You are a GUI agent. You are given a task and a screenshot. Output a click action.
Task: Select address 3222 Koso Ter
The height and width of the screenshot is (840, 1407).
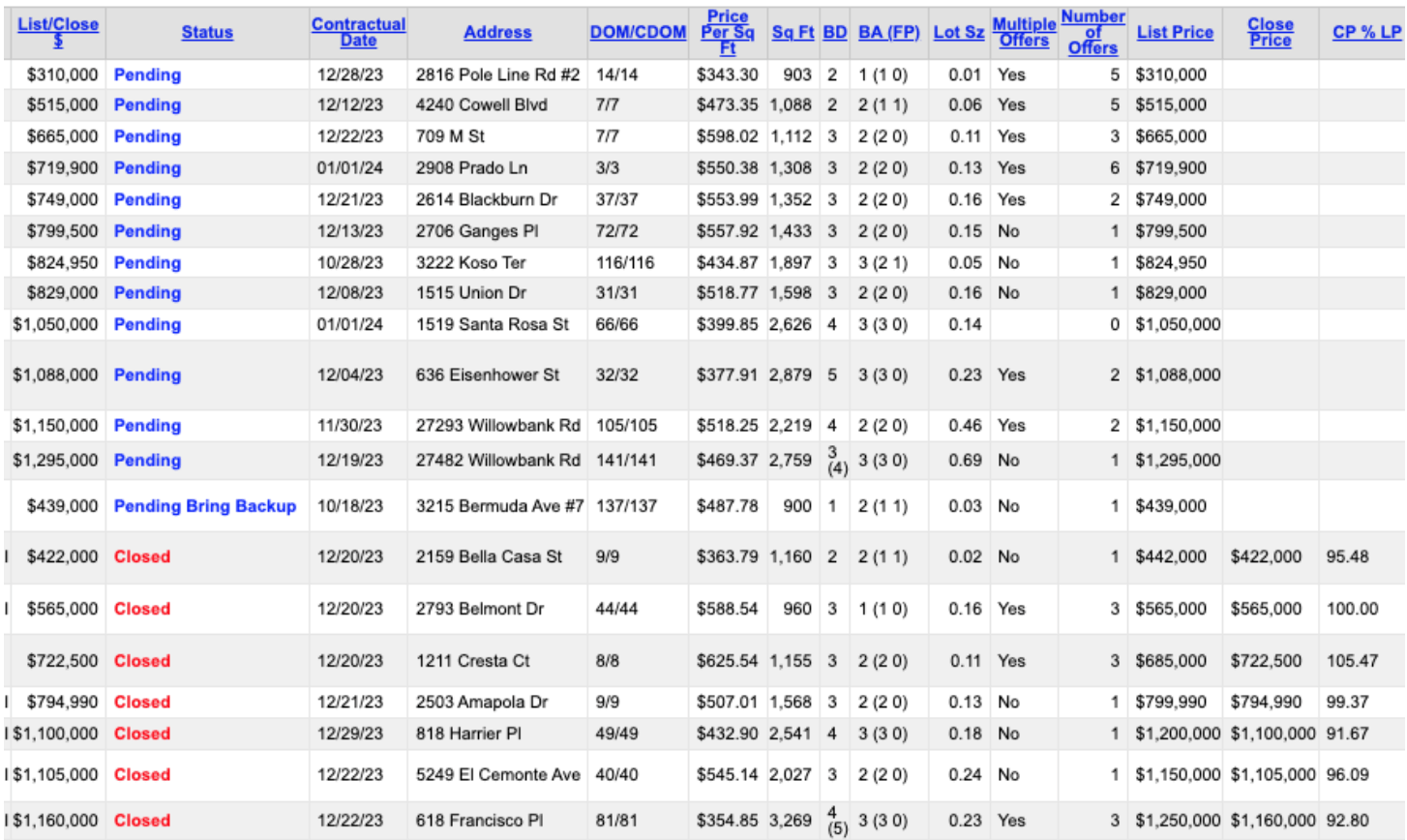click(470, 262)
